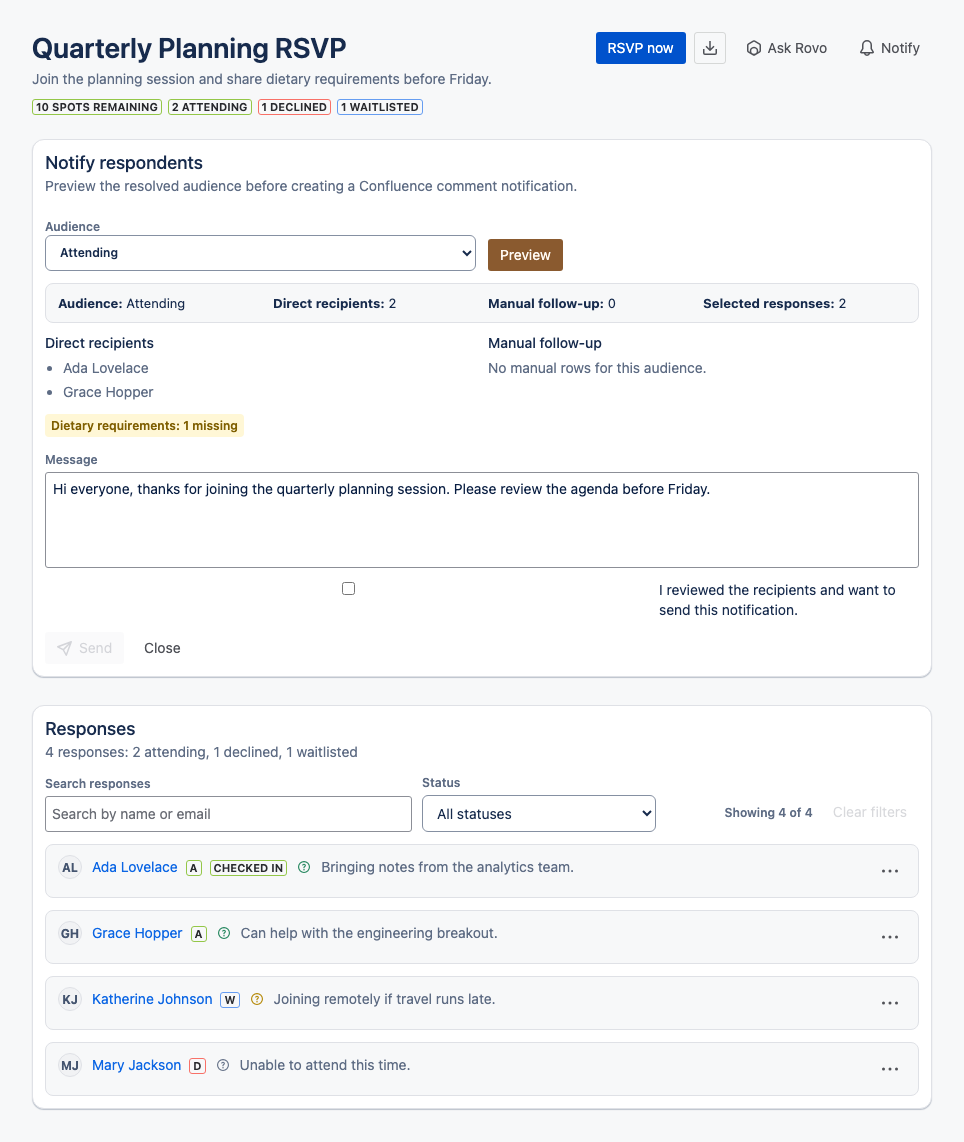Open Katherine Johnson profile link
Image resolution: width=964 pixels, height=1142 pixels.
click(x=152, y=999)
